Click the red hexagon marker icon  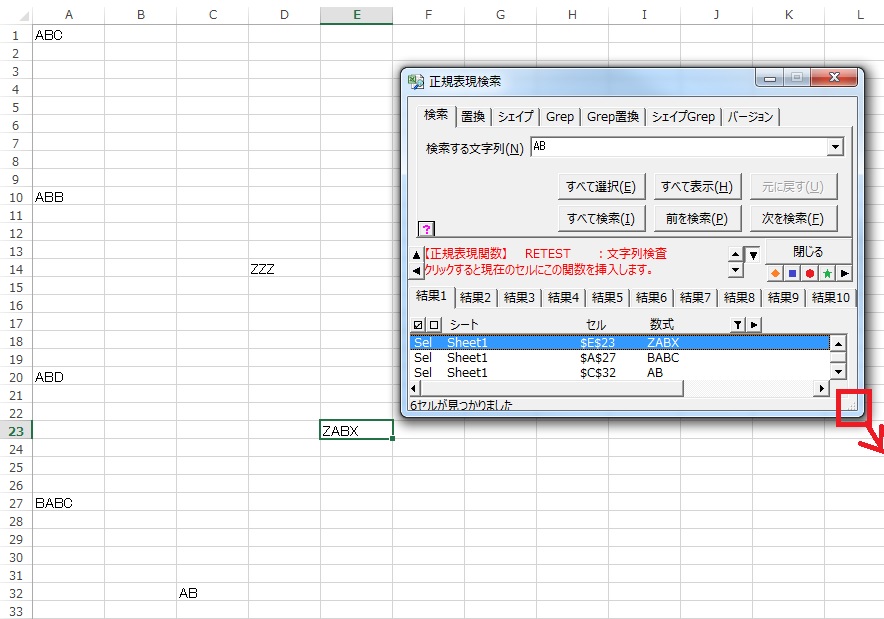(x=809, y=273)
